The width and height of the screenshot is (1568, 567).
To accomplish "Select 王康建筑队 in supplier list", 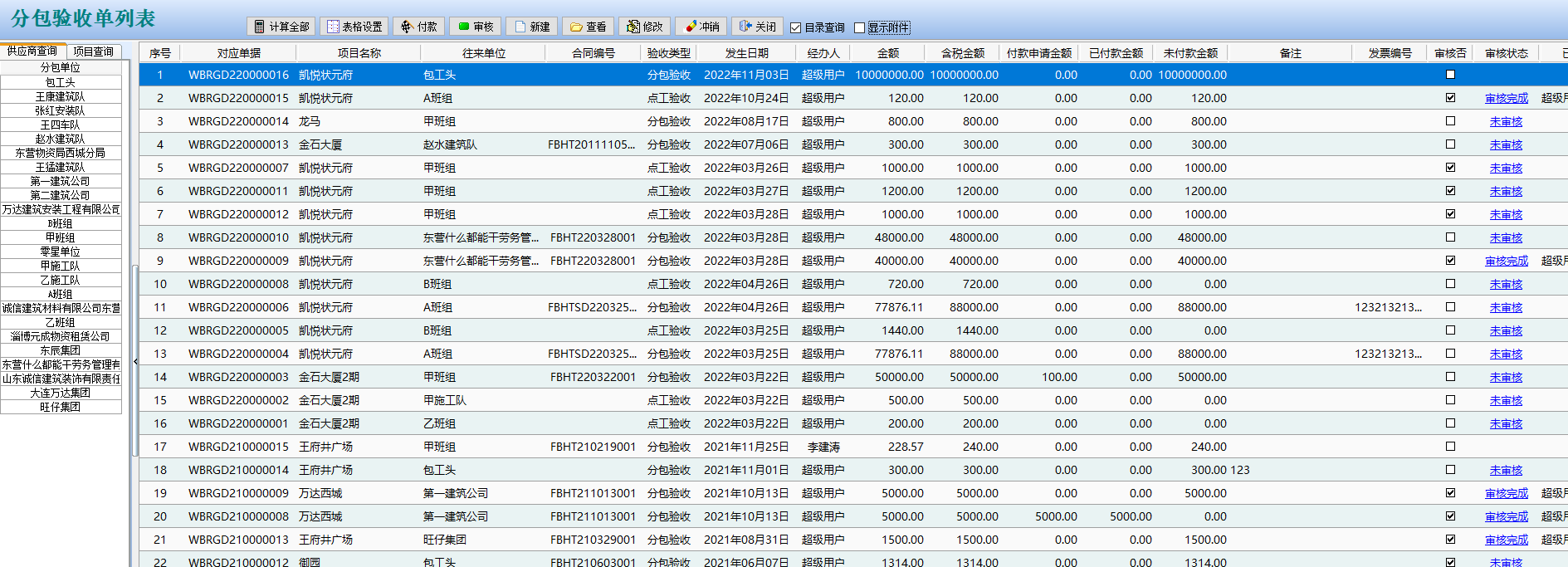I will click(x=61, y=96).
